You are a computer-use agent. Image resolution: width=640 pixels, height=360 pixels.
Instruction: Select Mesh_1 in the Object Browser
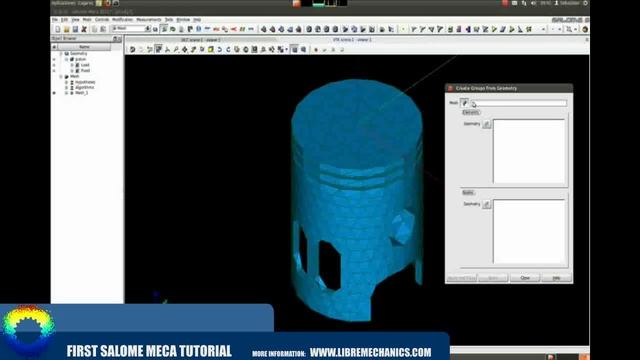[82, 93]
